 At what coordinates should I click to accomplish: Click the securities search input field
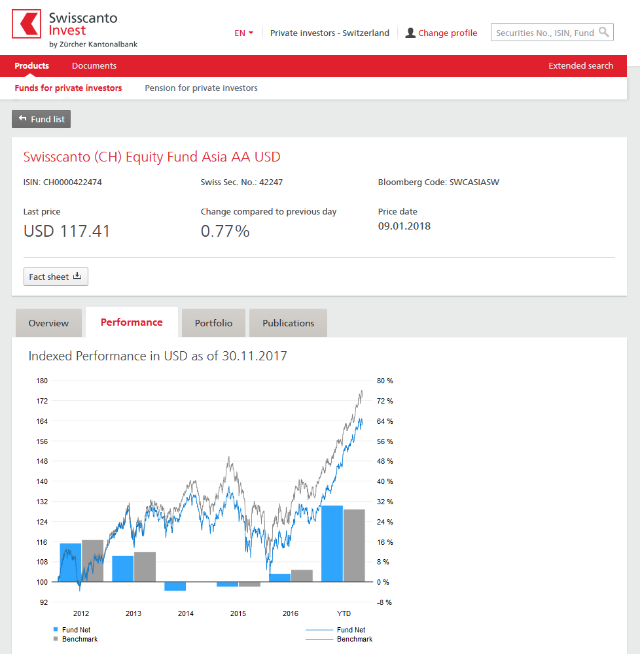(545, 33)
